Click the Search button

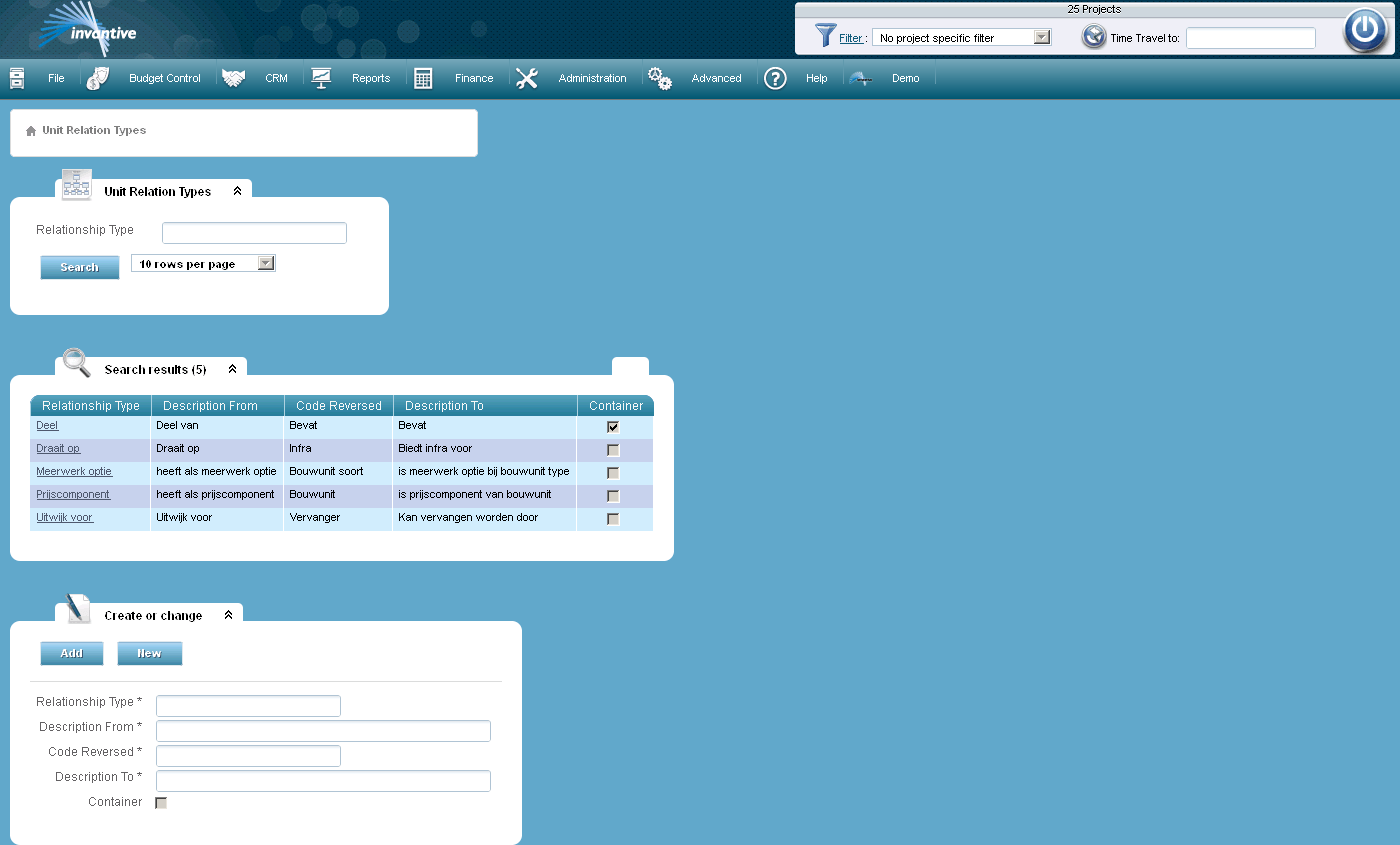click(x=79, y=267)
